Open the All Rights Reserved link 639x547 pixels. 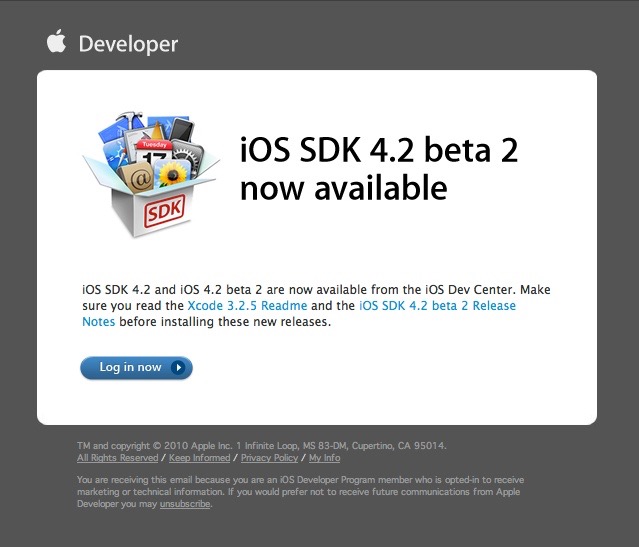[117, 458]
